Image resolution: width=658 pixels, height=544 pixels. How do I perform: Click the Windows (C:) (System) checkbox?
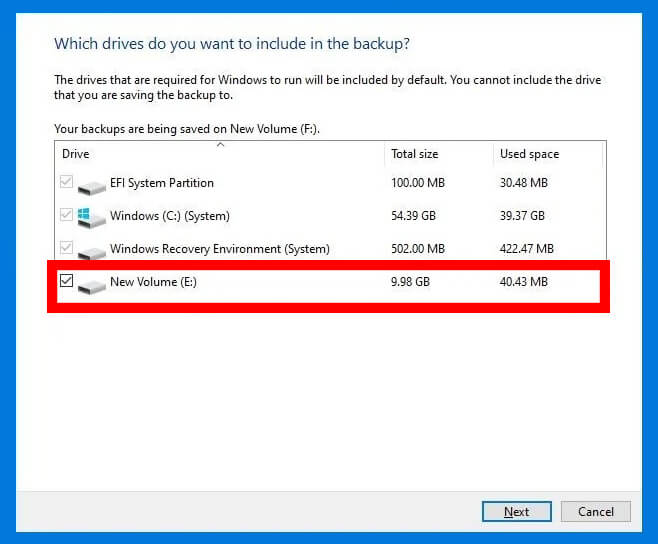pos(66,214)
